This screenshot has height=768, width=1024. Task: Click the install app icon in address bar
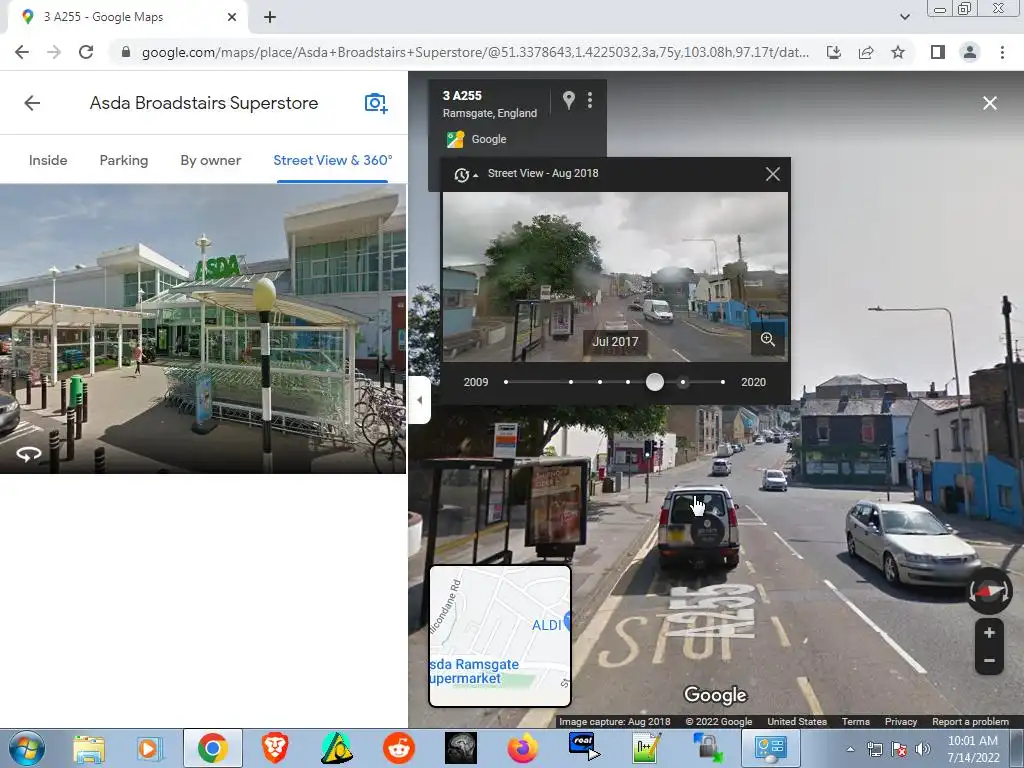[x=834, y=52]
